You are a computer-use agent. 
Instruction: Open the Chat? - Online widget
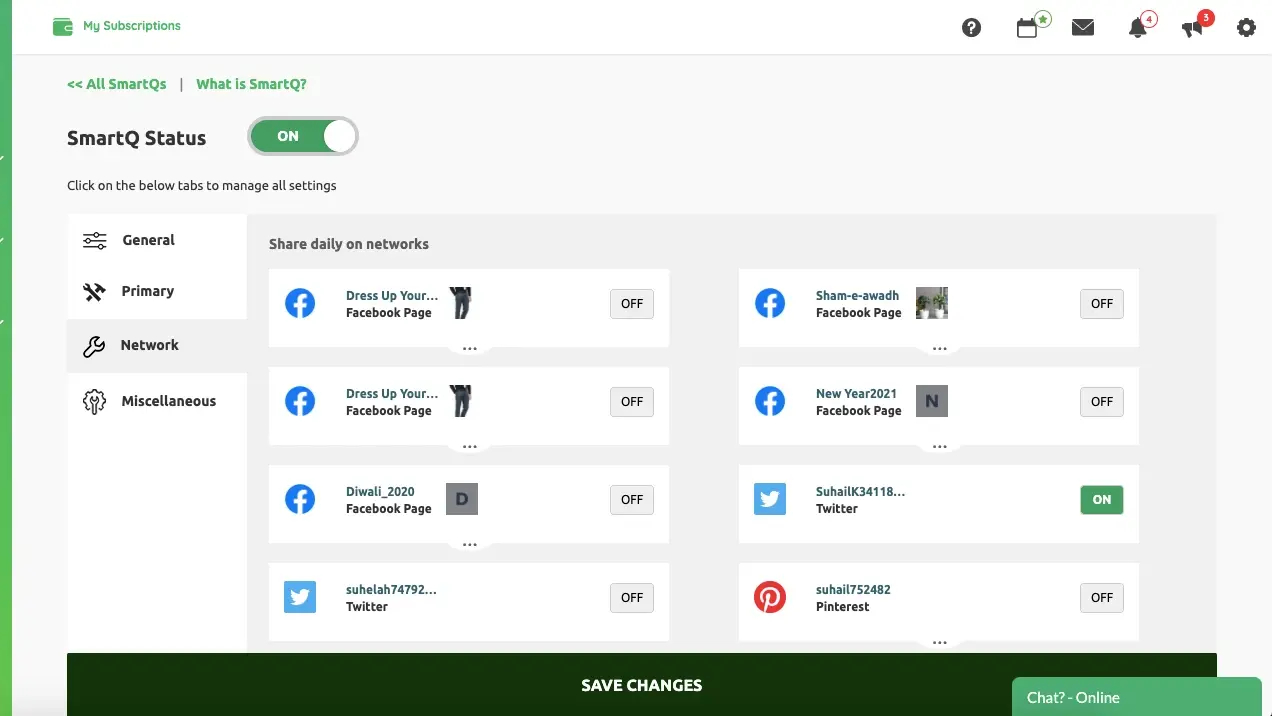pyautogui.click(x=1137, y=697)
